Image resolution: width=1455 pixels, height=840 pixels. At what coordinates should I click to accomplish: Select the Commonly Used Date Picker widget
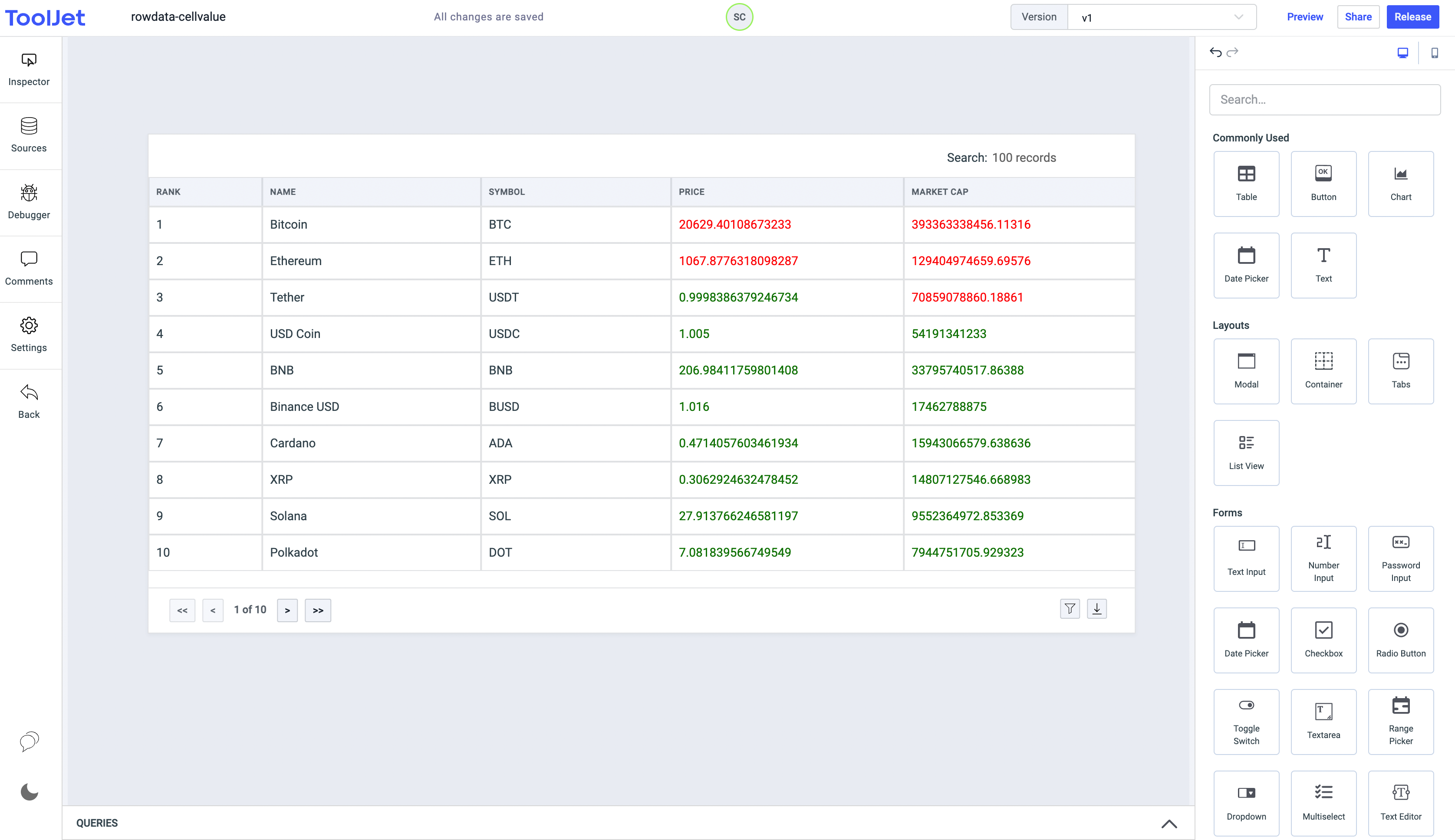(1246, 266)
